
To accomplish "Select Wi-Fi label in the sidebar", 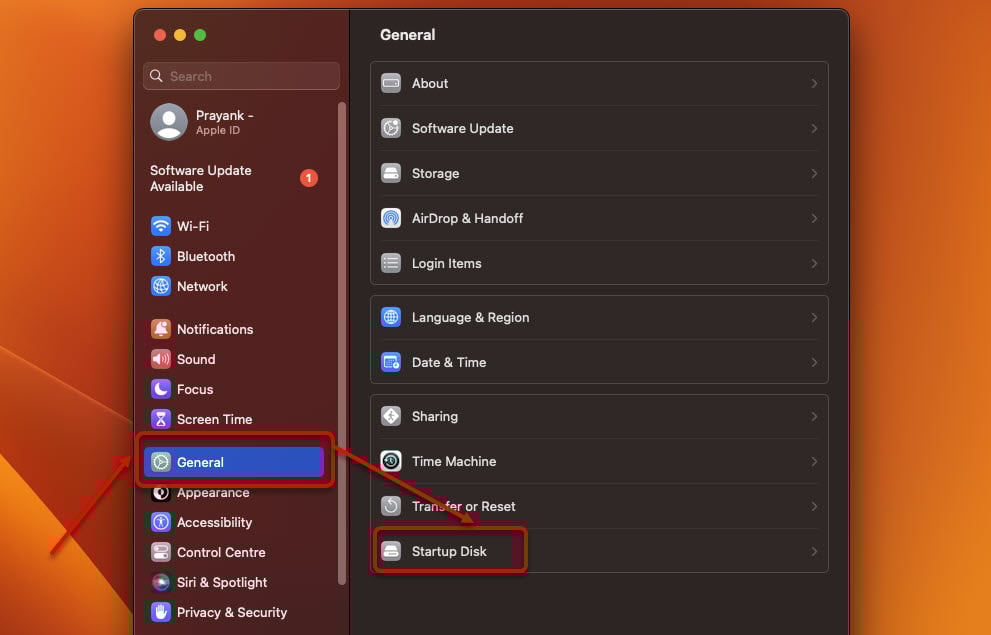I will (193, 226).
